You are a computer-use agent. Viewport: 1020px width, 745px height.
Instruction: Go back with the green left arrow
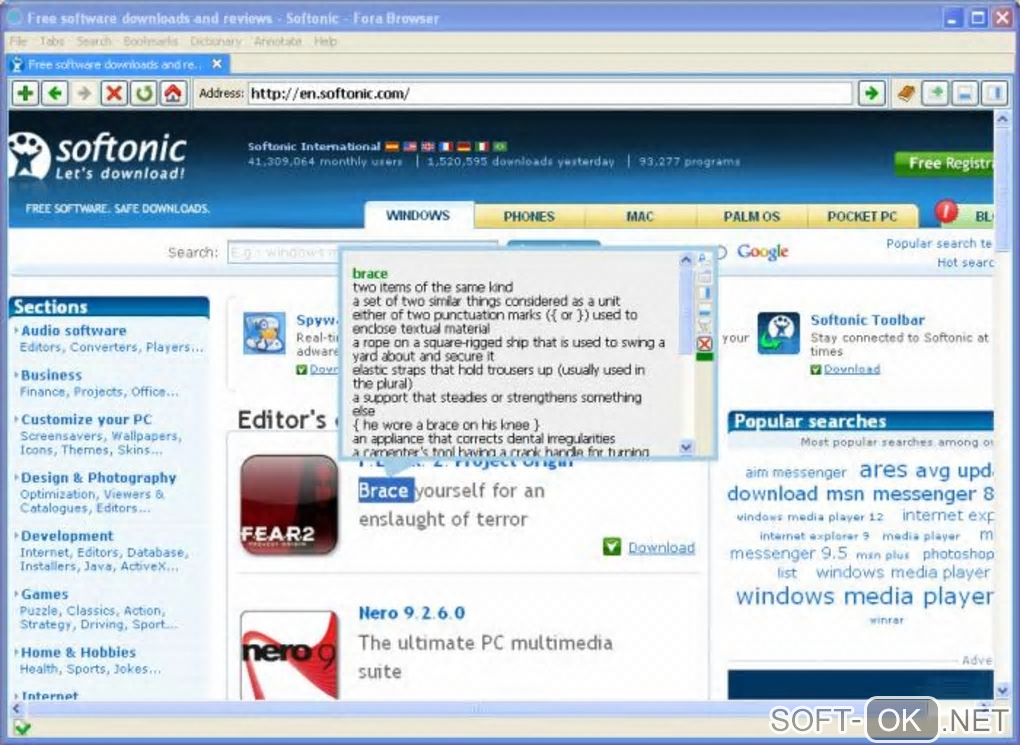[x=55, y=94]
